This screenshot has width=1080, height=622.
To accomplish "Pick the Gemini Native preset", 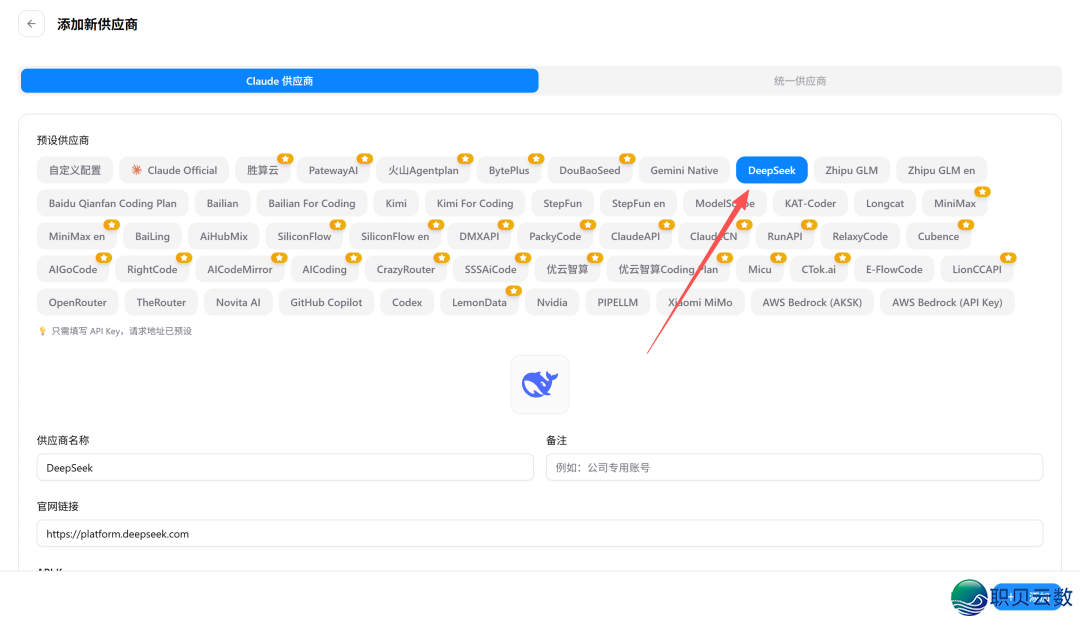I will pos(684,170).
